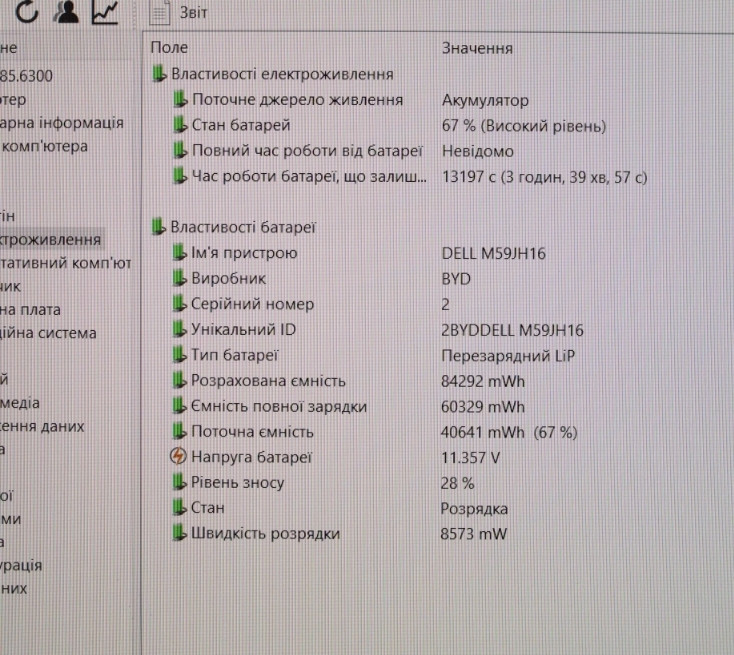
Task: Select the highlighted електроживлення sidebar item
Action: coord(51,239)
